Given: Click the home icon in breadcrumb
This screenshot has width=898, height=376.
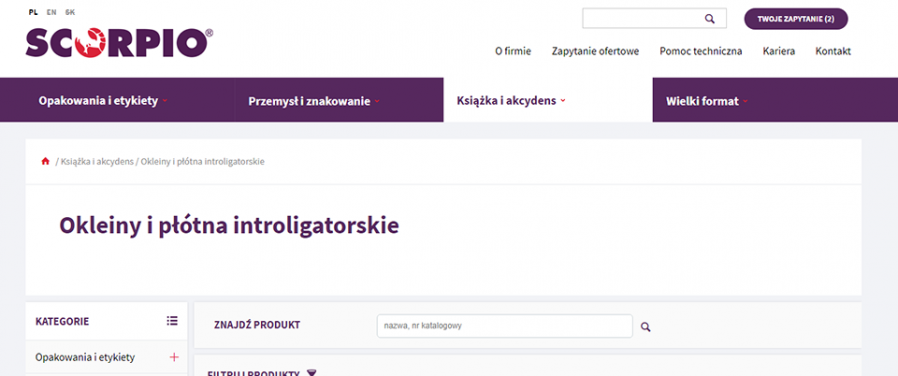Looking at the screenshot, I should coord(45,161).
